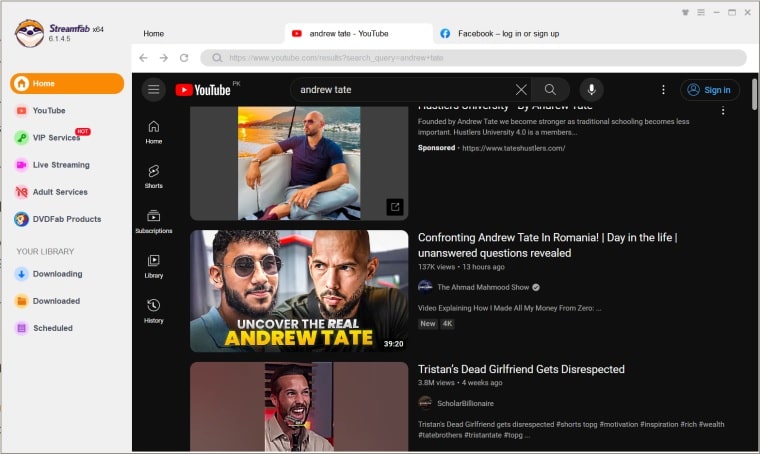This screenshot has height=454, width=760.
Task: Switch to the Home browser tab
Action: 154,33
